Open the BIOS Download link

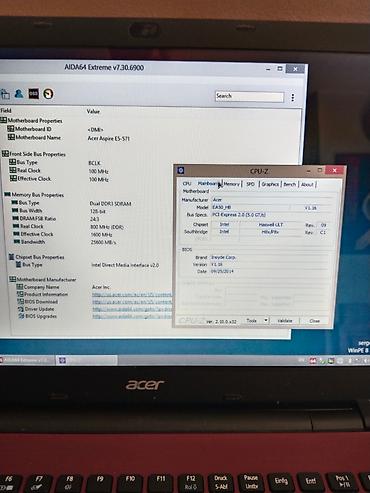pos(132,302)
